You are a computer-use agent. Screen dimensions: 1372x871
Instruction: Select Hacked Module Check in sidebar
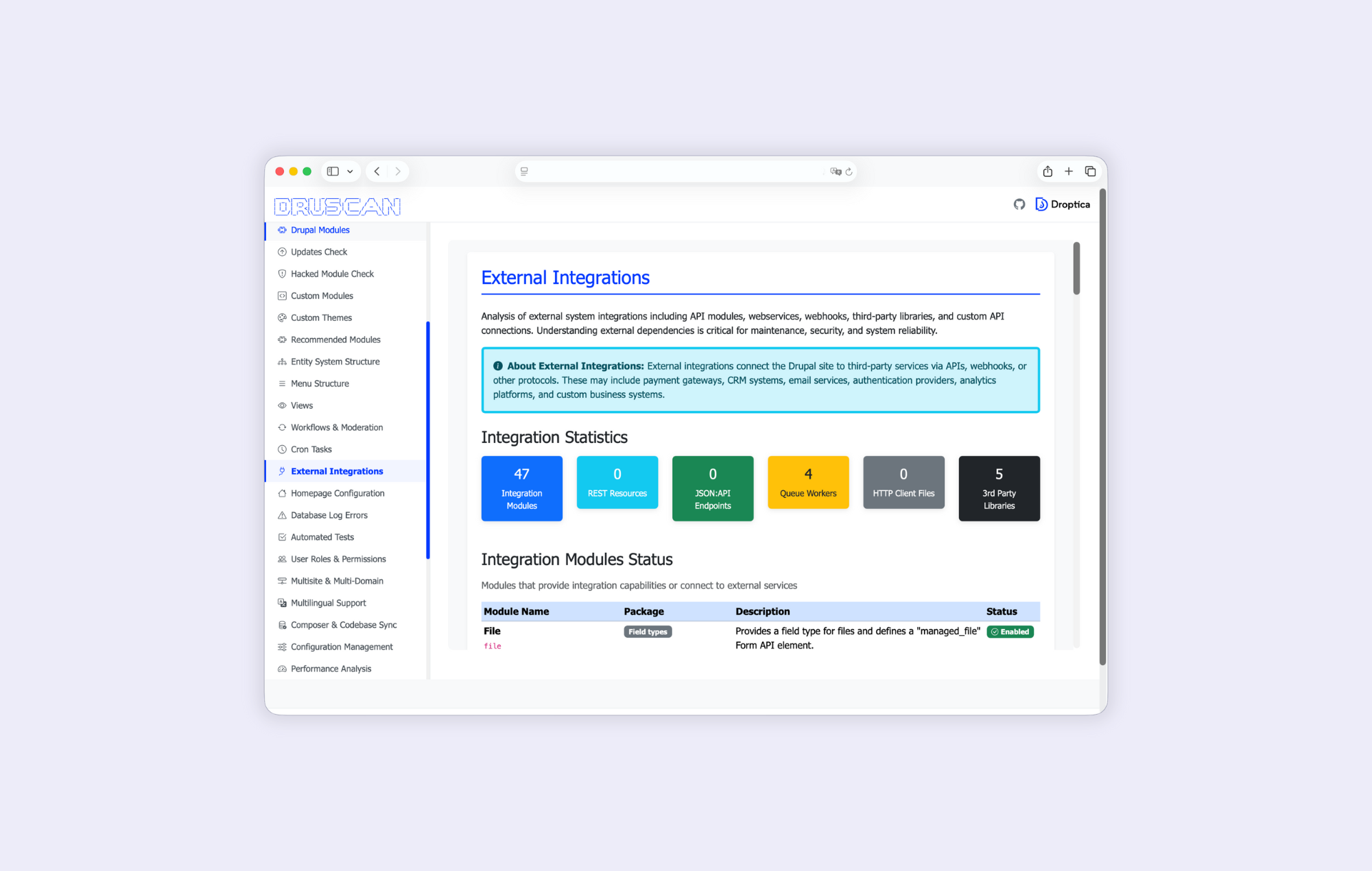click(x=332, y=274)
